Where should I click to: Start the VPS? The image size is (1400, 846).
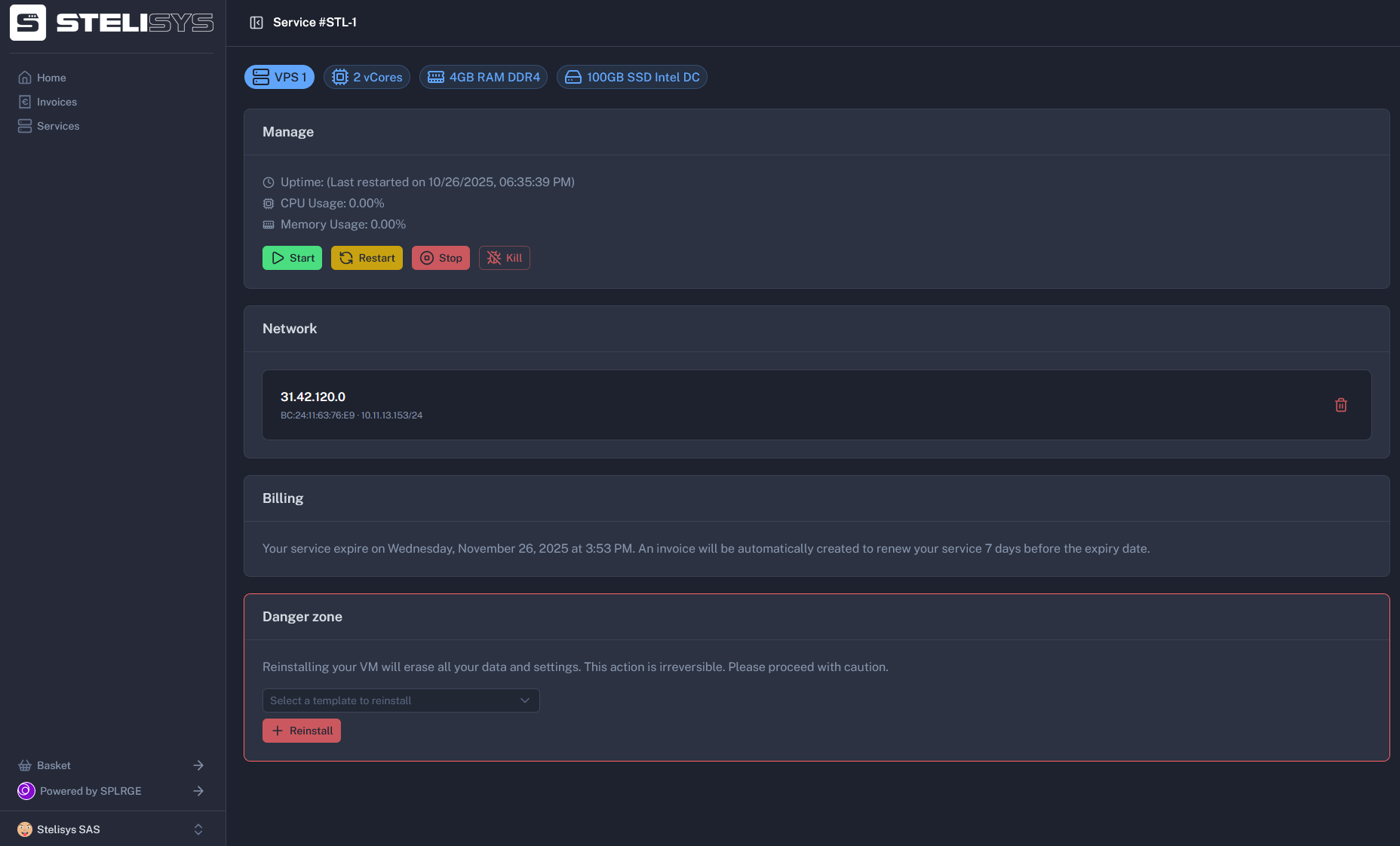click(292, 258)
